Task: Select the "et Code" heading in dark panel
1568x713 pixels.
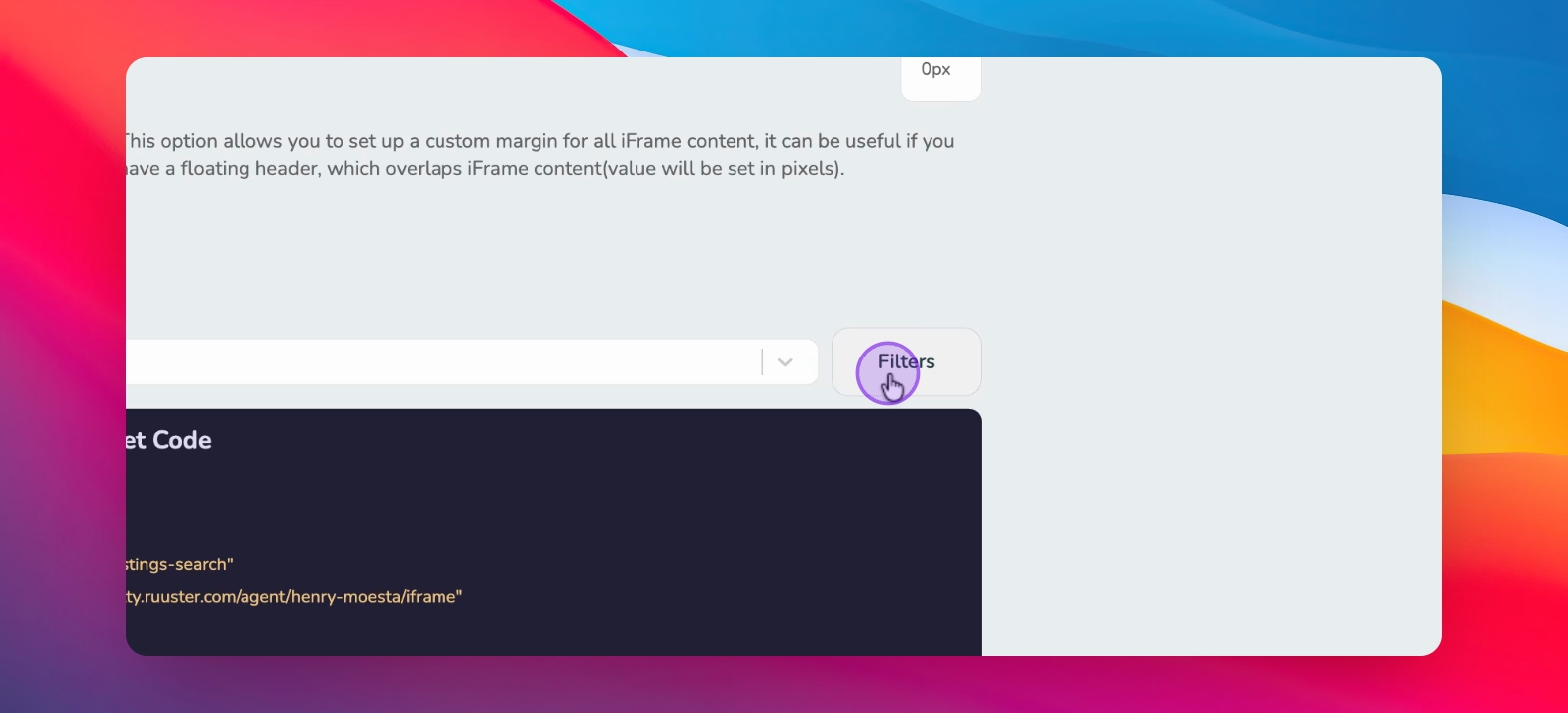Action: click(168, 440)
